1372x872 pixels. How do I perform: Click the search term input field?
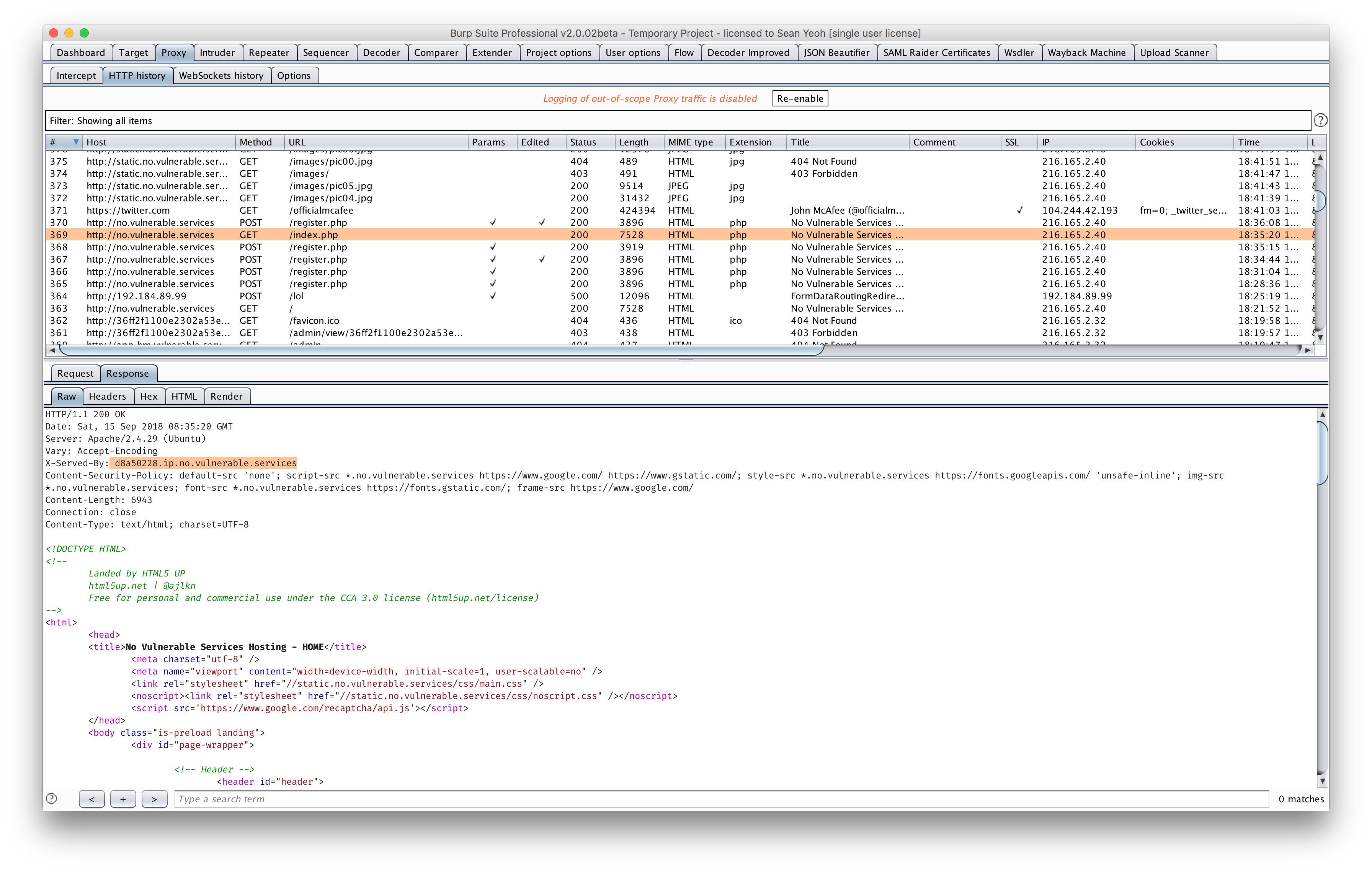(721, 799)
